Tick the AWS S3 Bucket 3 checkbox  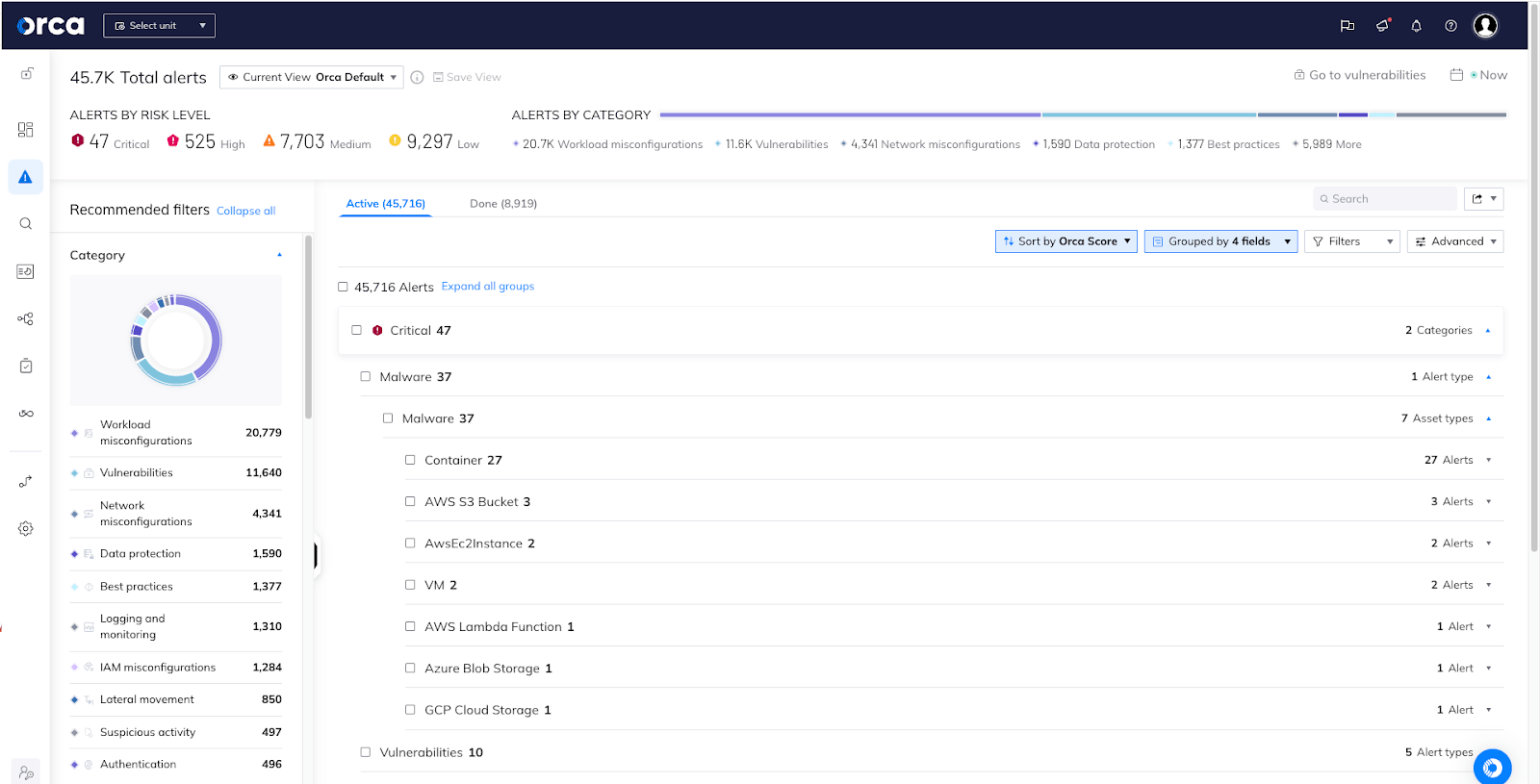tap(410, 501)
